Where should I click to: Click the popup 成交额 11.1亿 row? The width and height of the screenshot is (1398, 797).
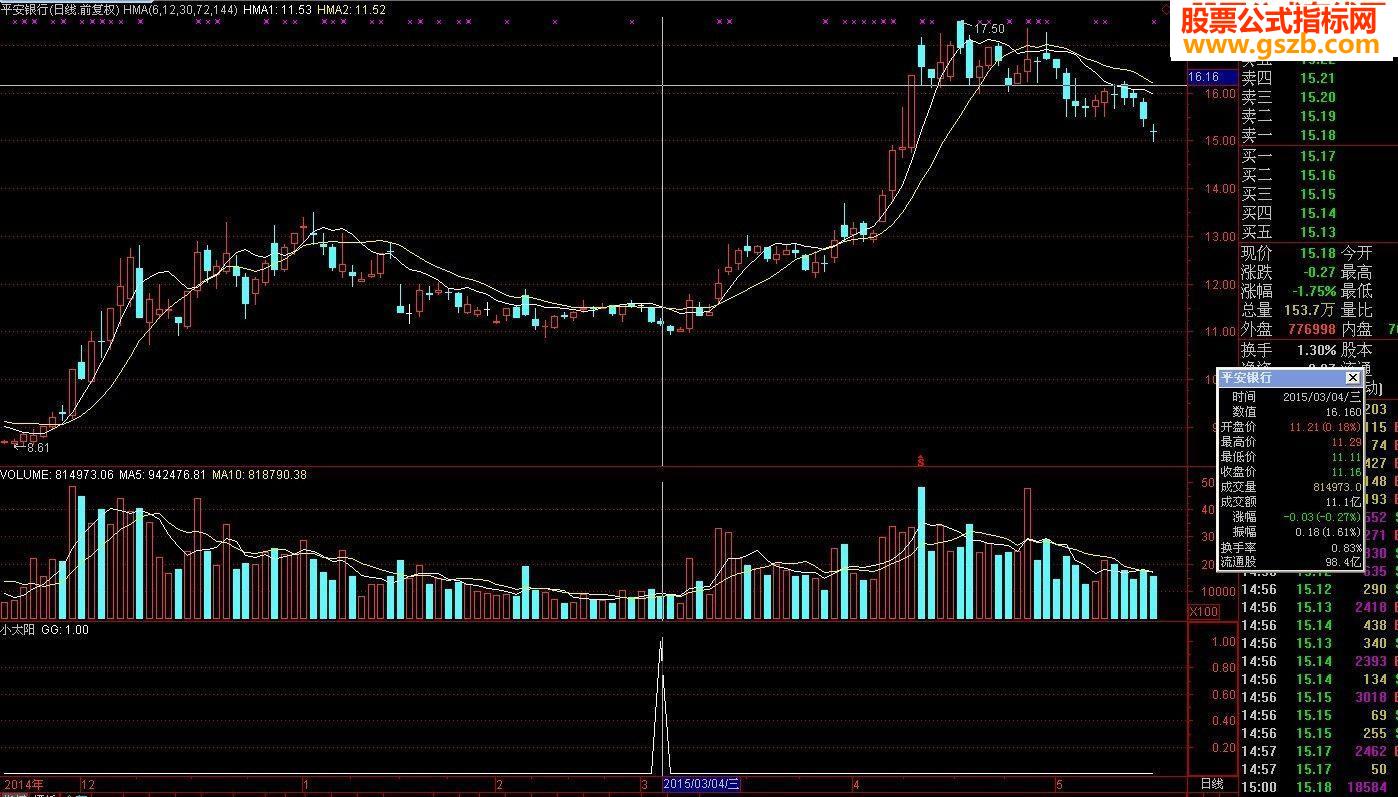pos(1290,502)
